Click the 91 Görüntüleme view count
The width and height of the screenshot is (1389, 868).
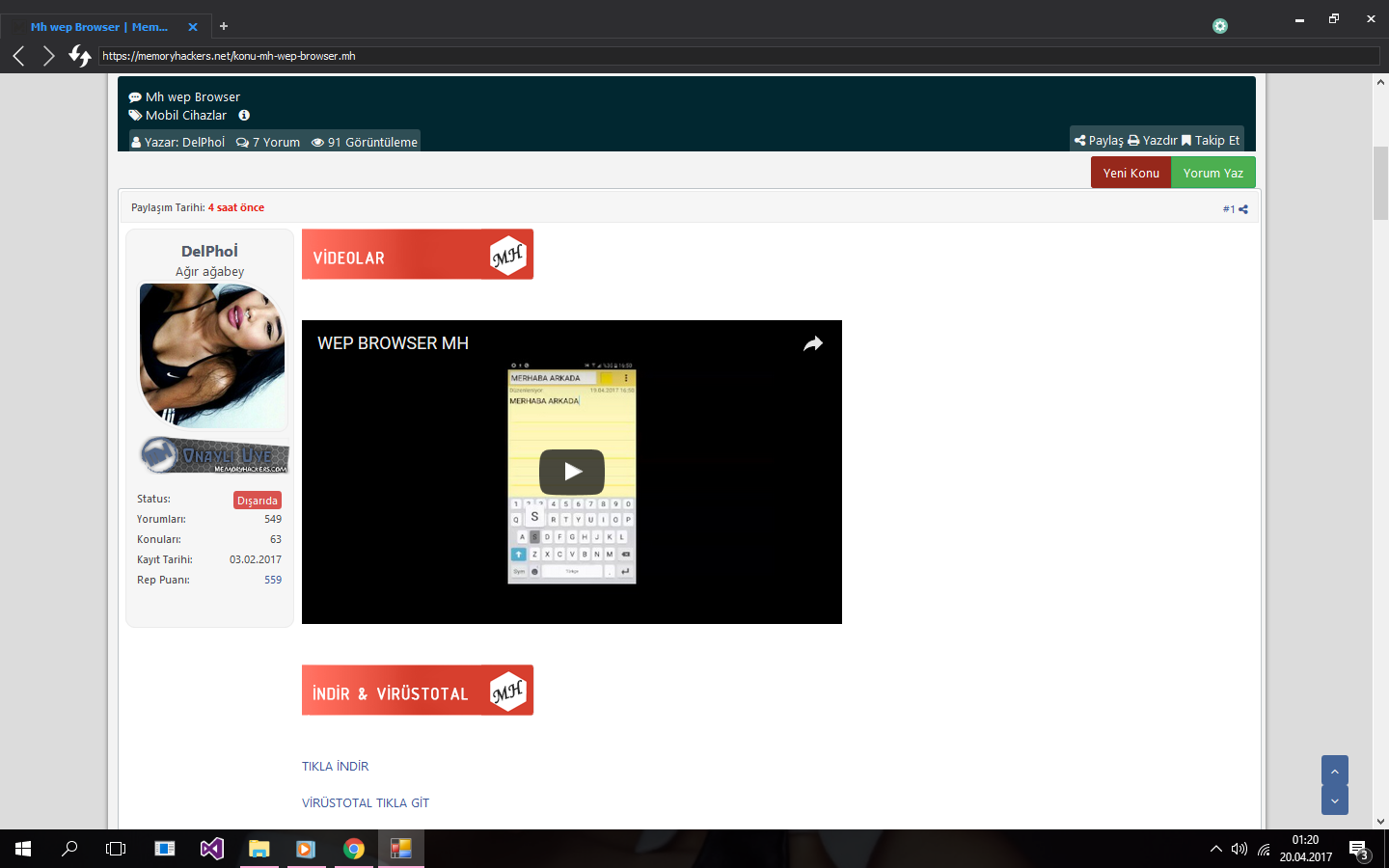365,142
